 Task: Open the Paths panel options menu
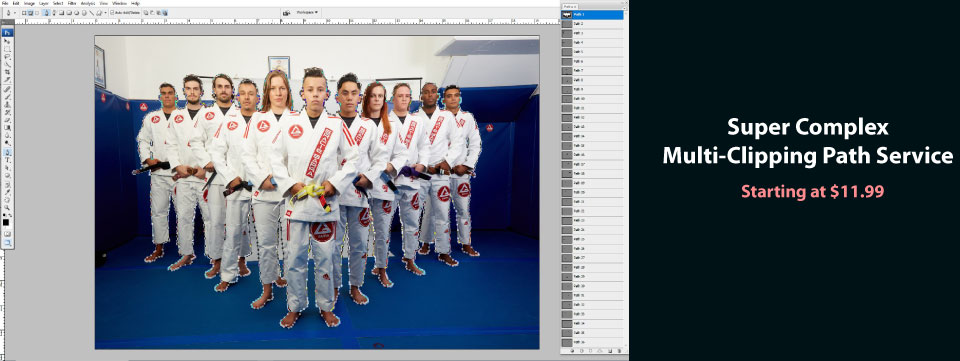pyautogui.click(x=624, y=9)
